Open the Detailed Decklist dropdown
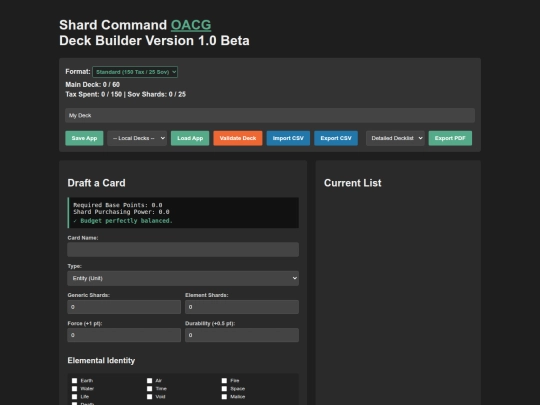Image resolution: width=540 pixels, height=405 pixels. click(x=395, y=138)
